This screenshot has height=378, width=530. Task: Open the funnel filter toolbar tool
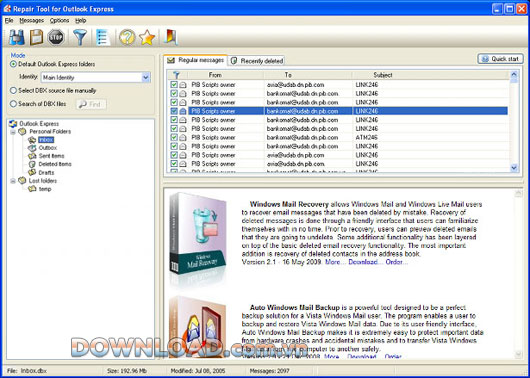pyautogui.click(x=80, y=37)
